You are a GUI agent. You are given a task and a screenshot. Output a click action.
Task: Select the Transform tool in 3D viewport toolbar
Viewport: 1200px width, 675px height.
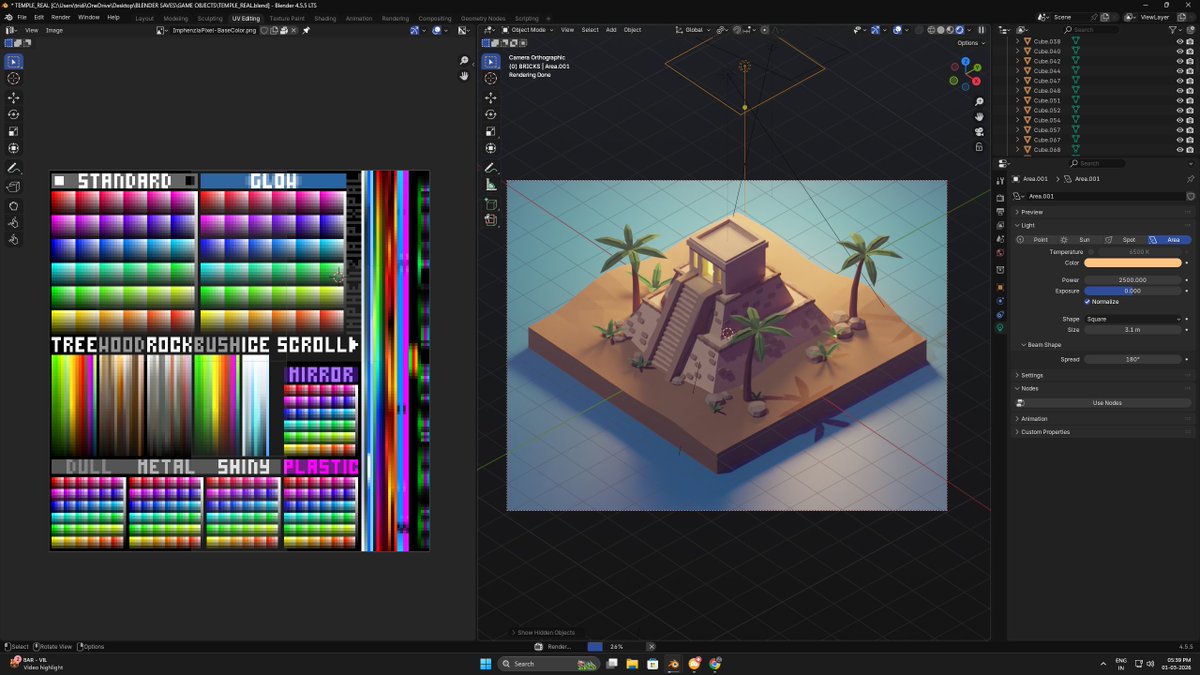tap(490, 149)
